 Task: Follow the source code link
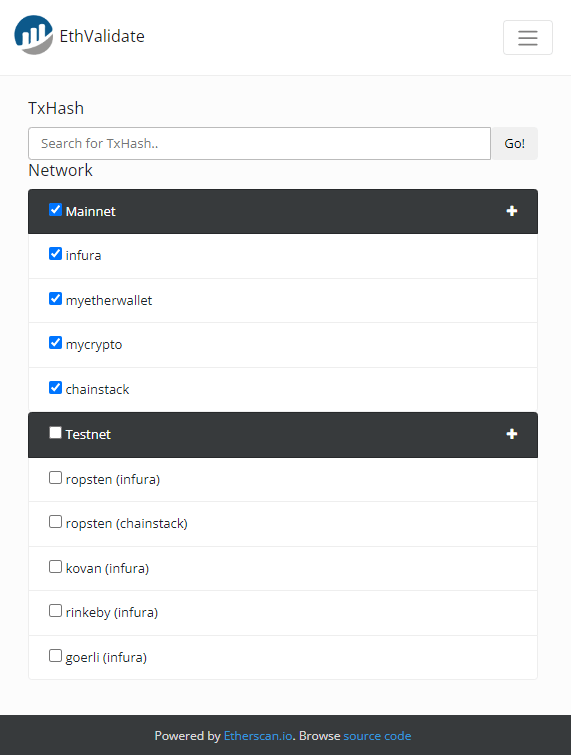point(377,736)
